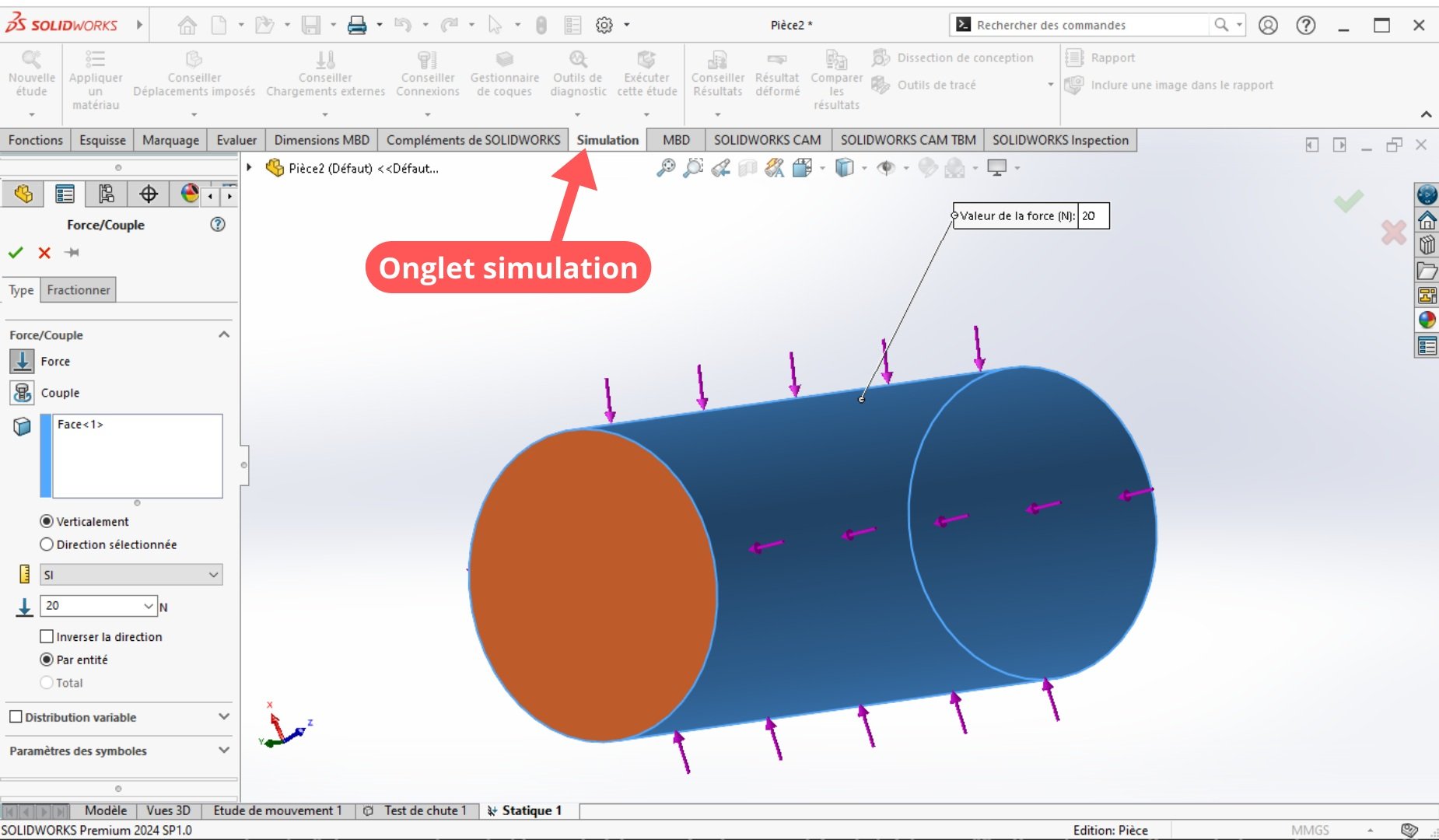Click Inclure une image dans le rapport
This screenshot has width=1439, height=840.
point(1169,85)
